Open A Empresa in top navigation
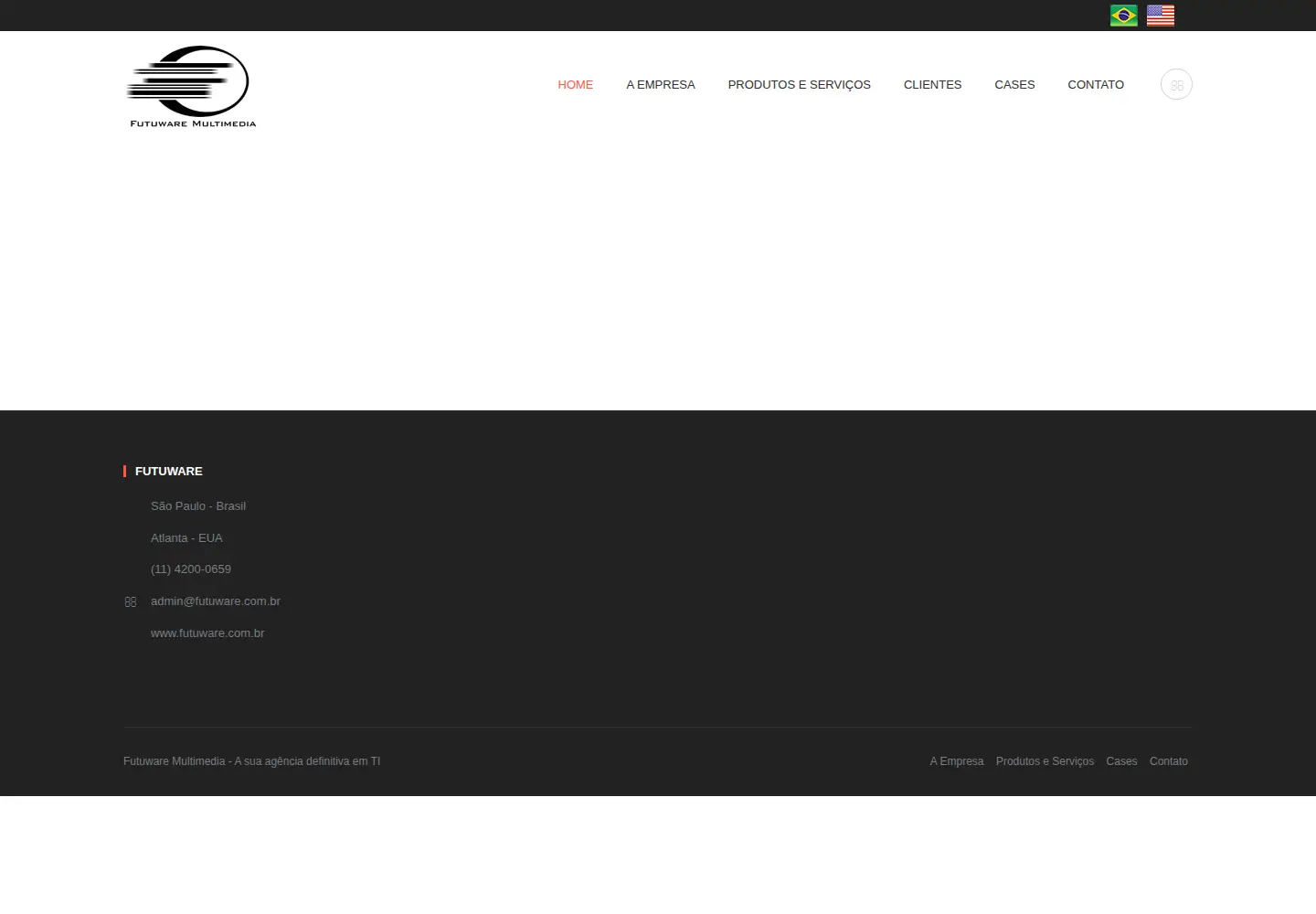The height and width of the screenshot is (914, 1316). (660, 84)
